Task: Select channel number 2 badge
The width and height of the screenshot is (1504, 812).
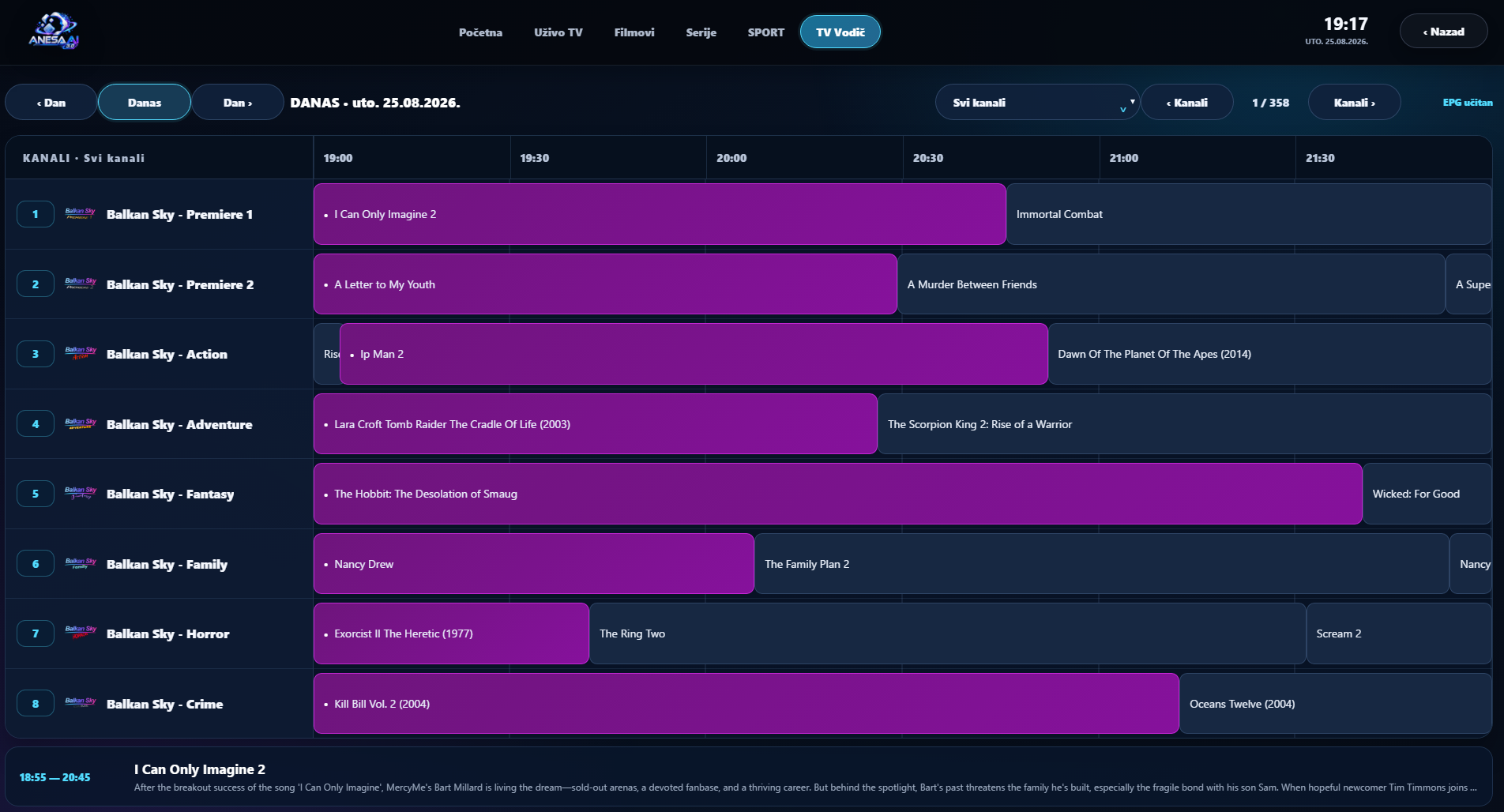Action: coord(36,284)
